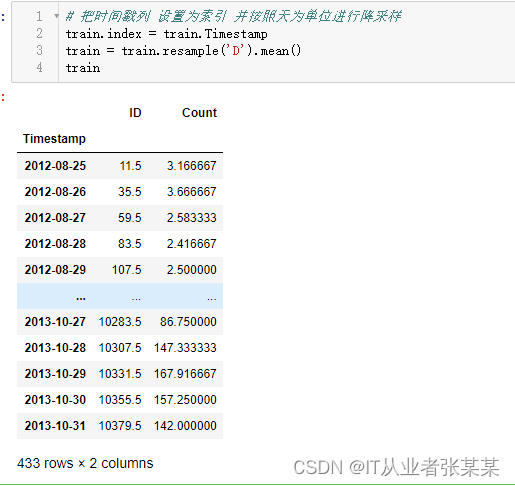515x486 pixels.
Task: Click ID value 10307.5
Action: (120, 348)
